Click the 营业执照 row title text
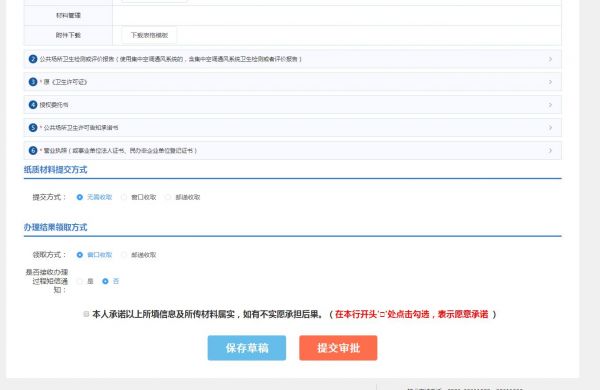The image size is (600, 390). tap(120, 150)
